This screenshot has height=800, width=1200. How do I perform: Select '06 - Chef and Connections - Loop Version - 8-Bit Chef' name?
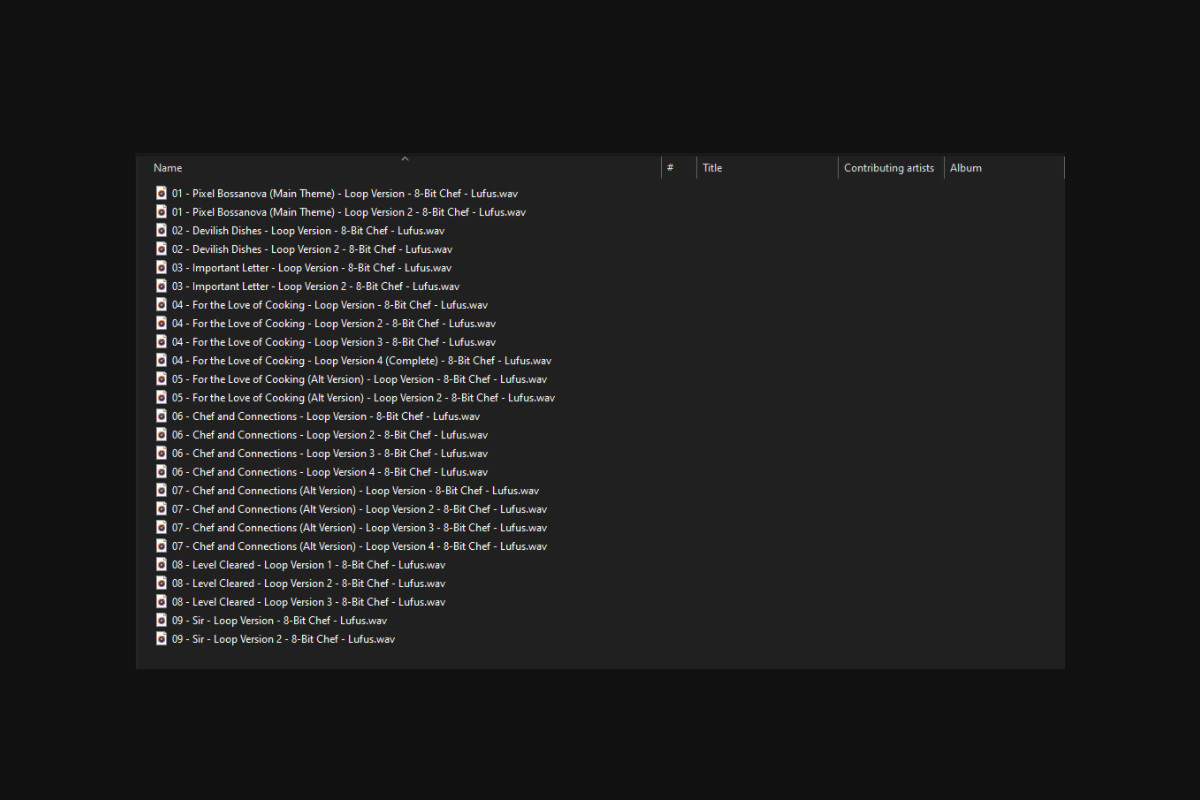325,416
